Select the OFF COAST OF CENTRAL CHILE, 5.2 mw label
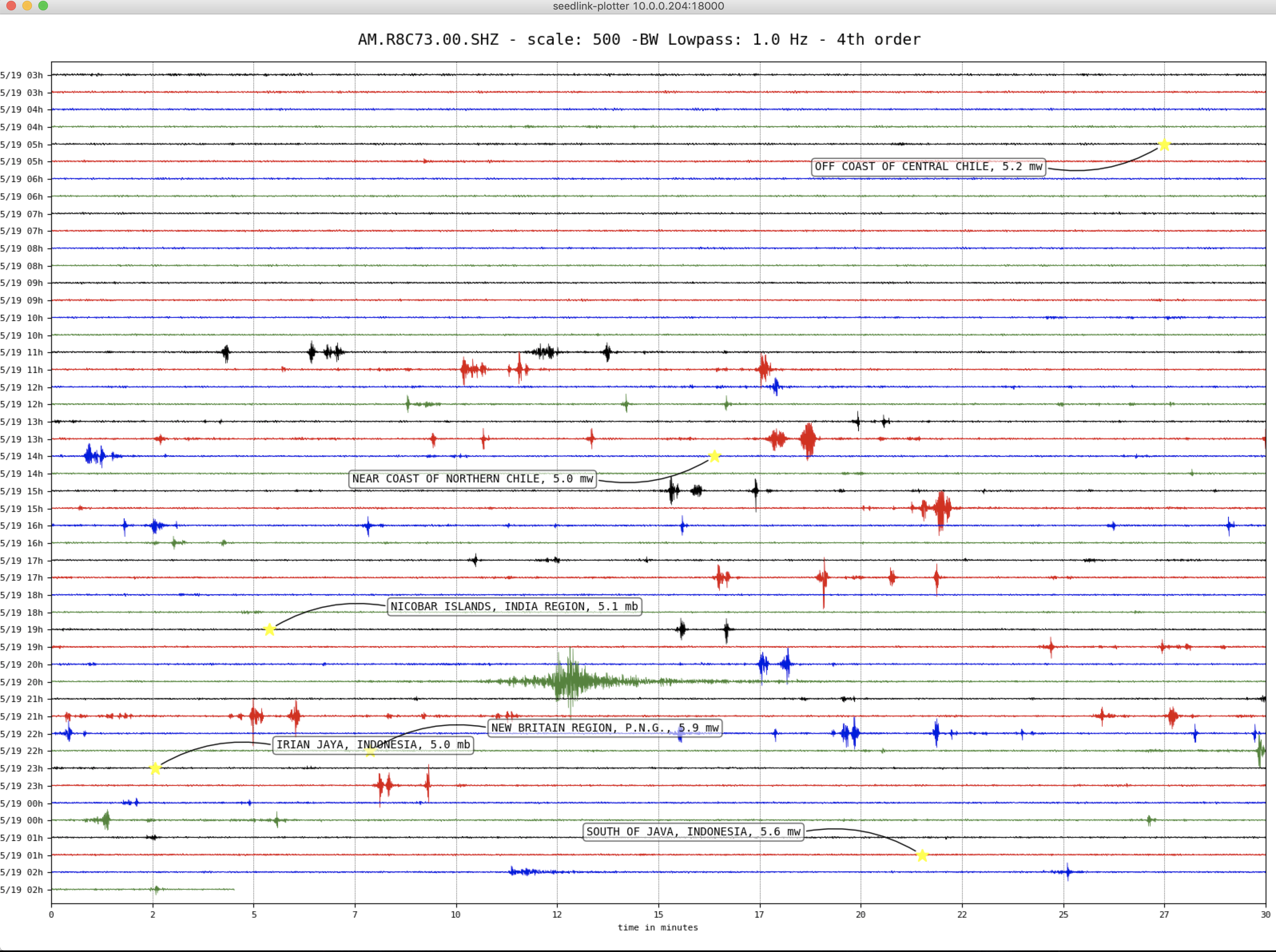The width and height of the screenshot is (1276, 952). [x=928, y=167]
